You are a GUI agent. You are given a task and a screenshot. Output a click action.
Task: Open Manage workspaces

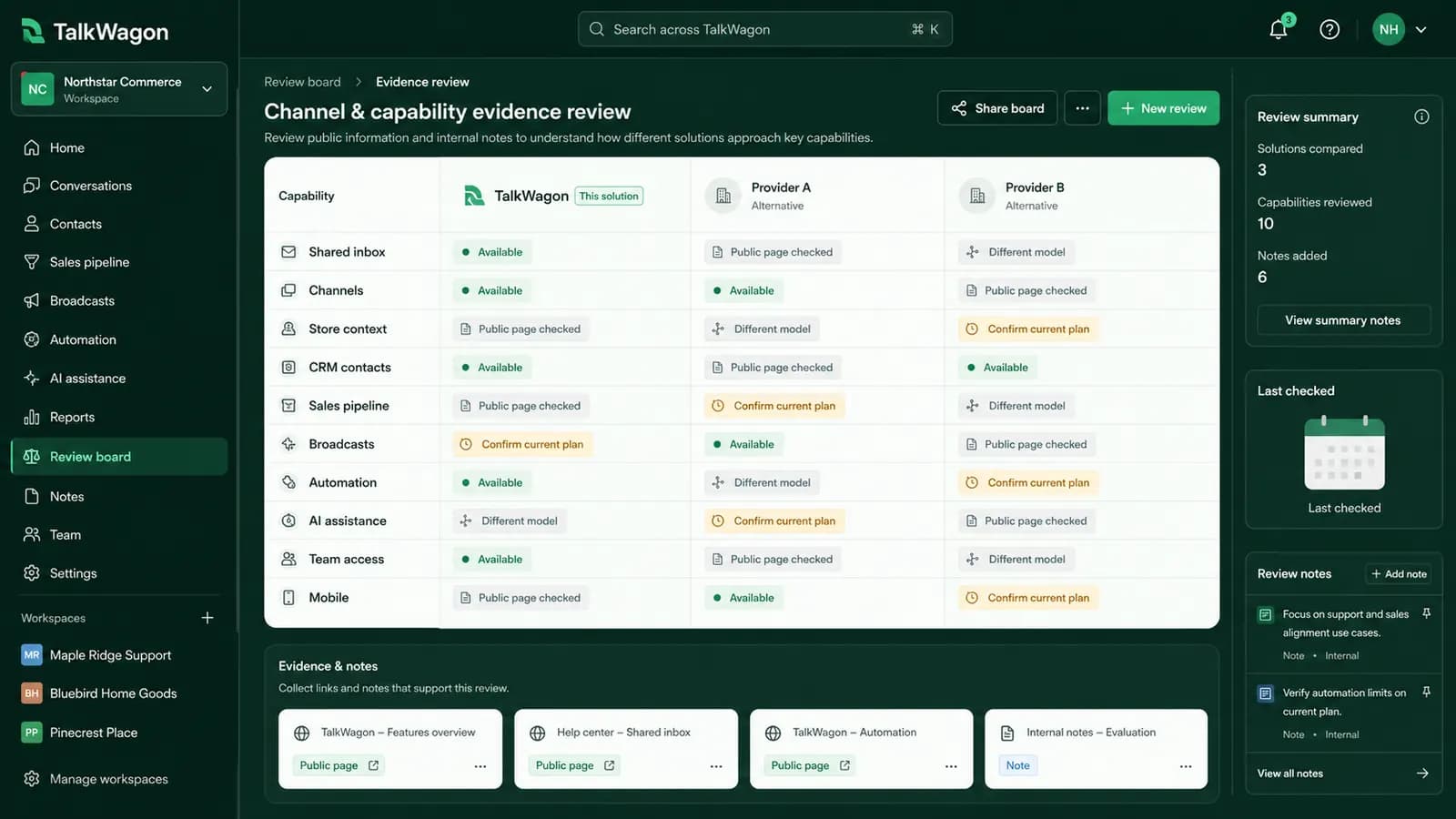(x=96, y=779)
